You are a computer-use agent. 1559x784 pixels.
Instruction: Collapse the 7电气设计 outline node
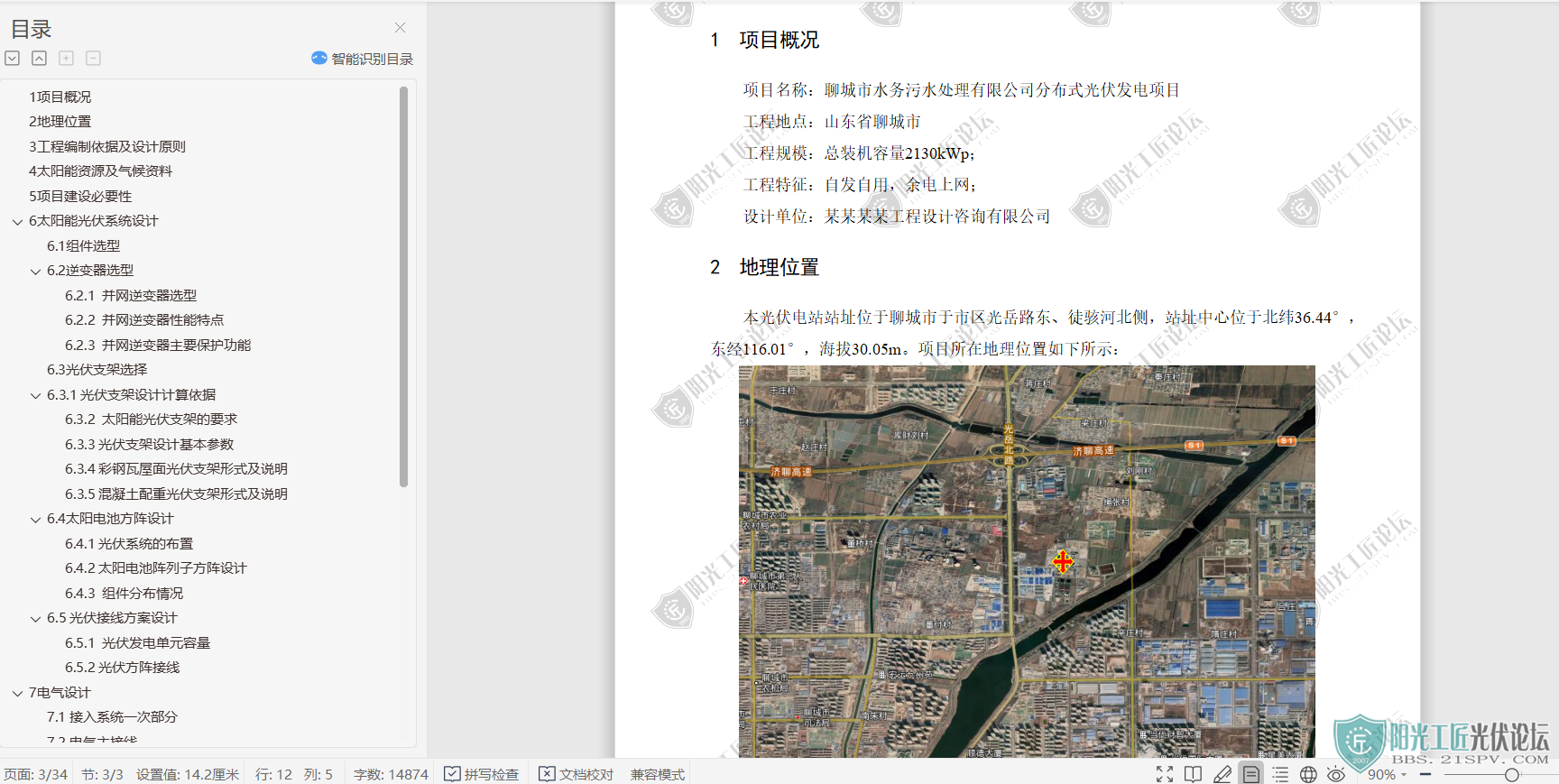[x=17, y=693]
